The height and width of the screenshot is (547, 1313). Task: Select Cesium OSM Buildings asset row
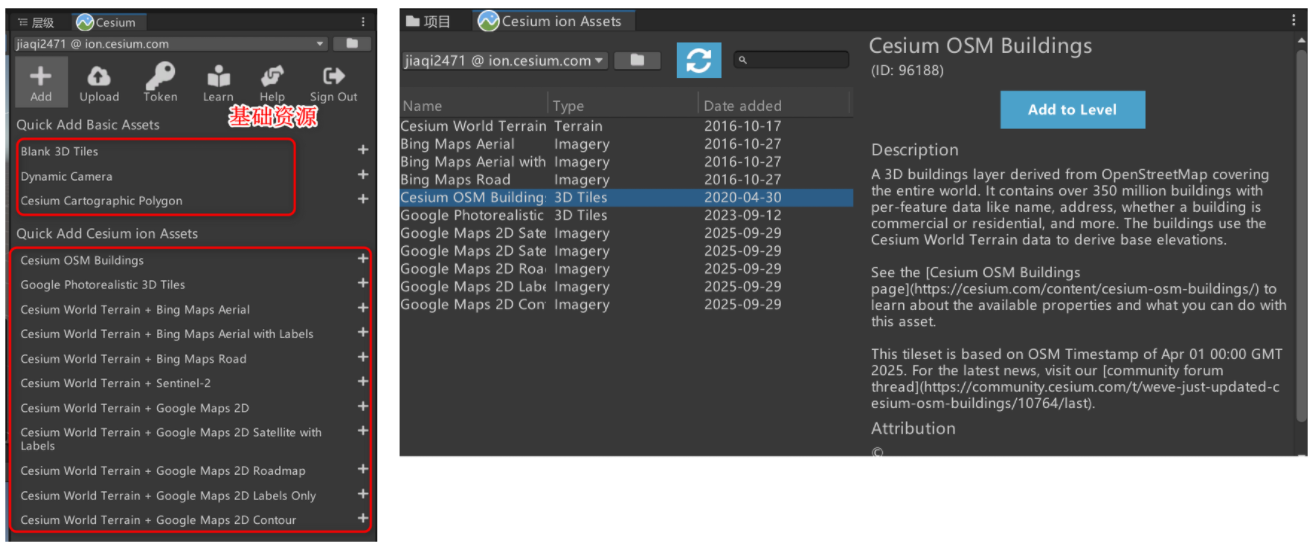pos(626,197)
